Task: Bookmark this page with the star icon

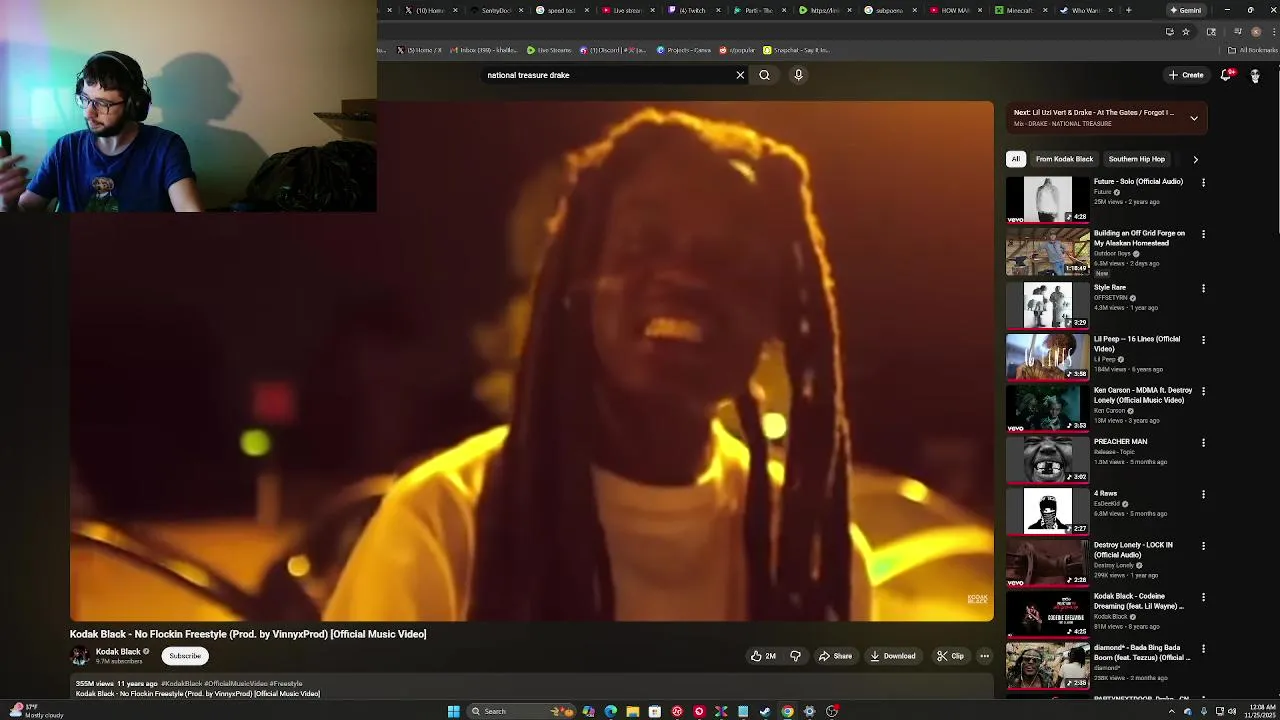Action: tap(1186, 32)
